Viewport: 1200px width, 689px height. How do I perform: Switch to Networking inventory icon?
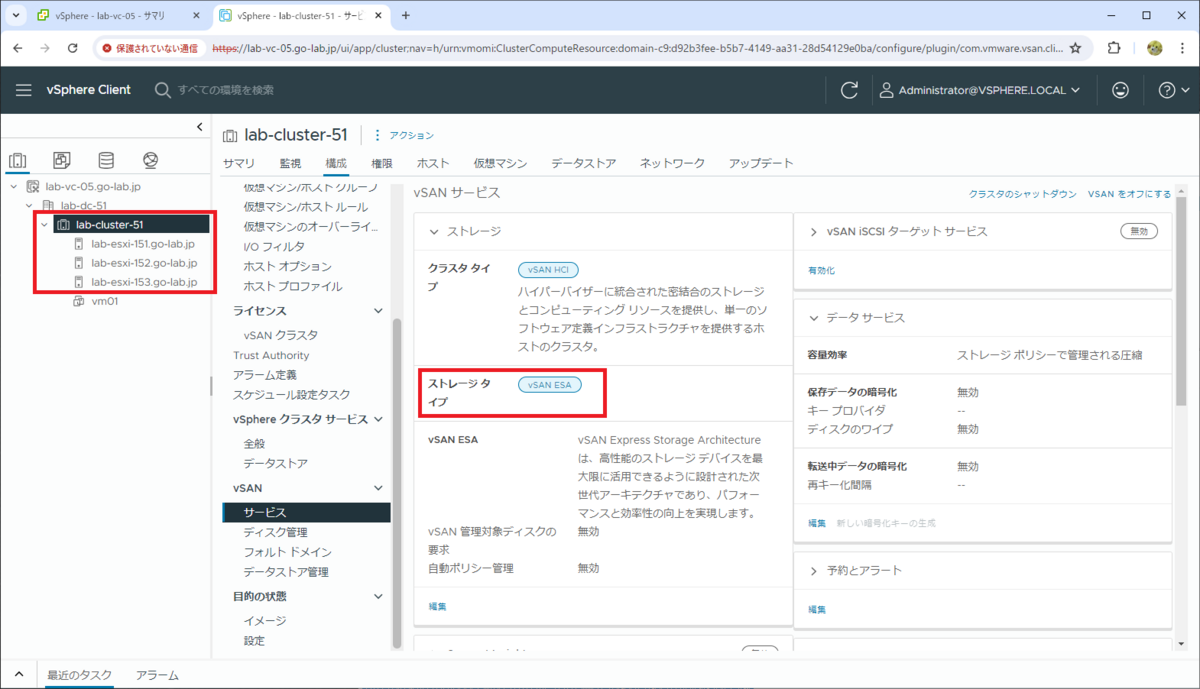point(150,161)
